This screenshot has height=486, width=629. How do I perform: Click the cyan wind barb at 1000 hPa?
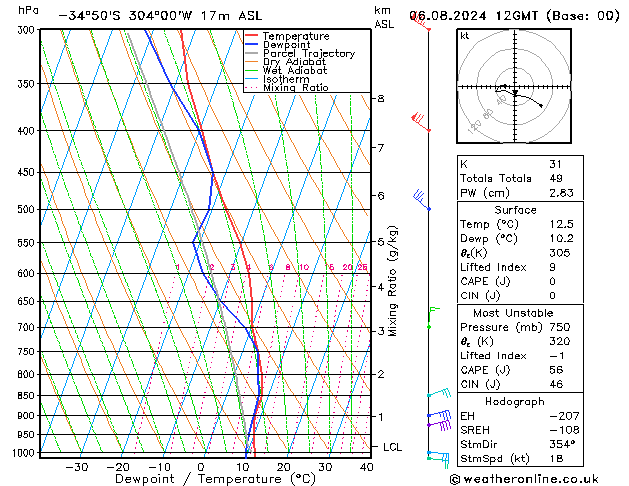(x=436, y=456)
